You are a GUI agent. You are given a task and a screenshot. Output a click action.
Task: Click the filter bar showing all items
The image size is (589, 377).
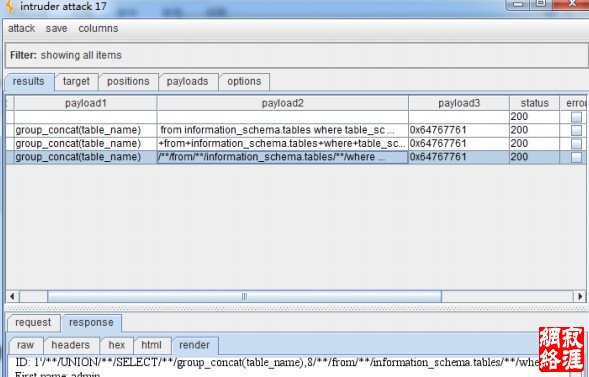pyautogui.click(x=296, y=55)
